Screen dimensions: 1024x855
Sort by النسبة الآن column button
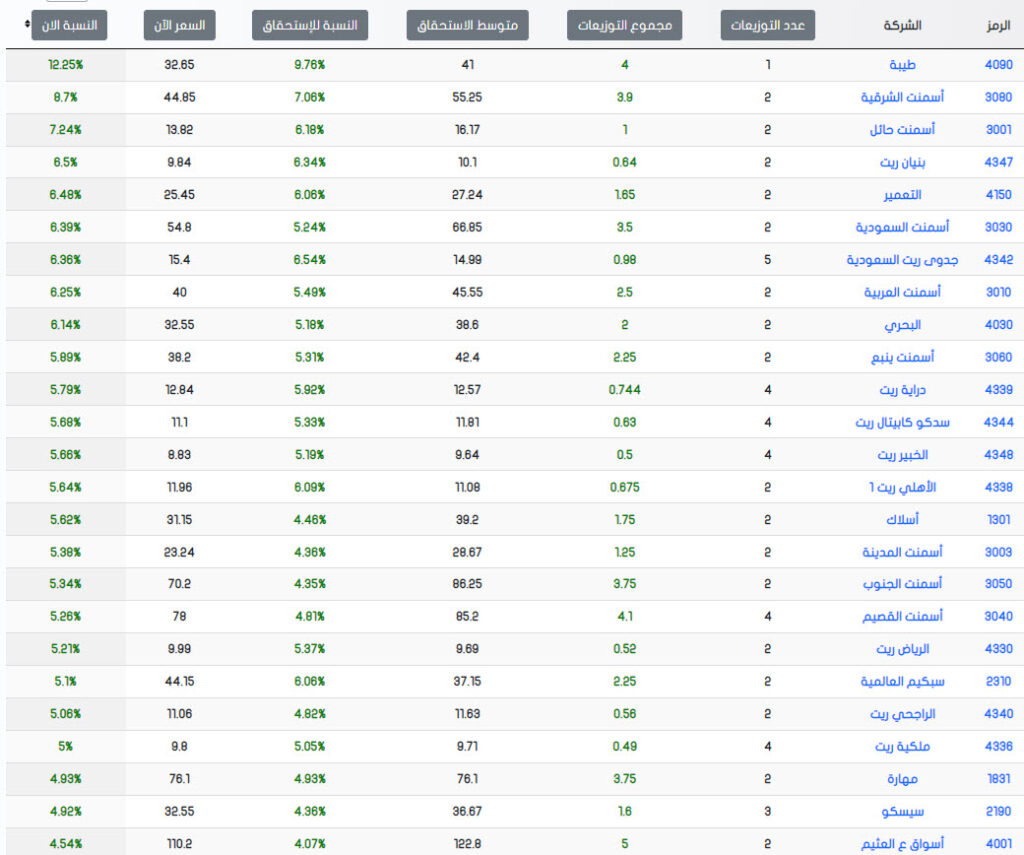(x=69, y=25)
